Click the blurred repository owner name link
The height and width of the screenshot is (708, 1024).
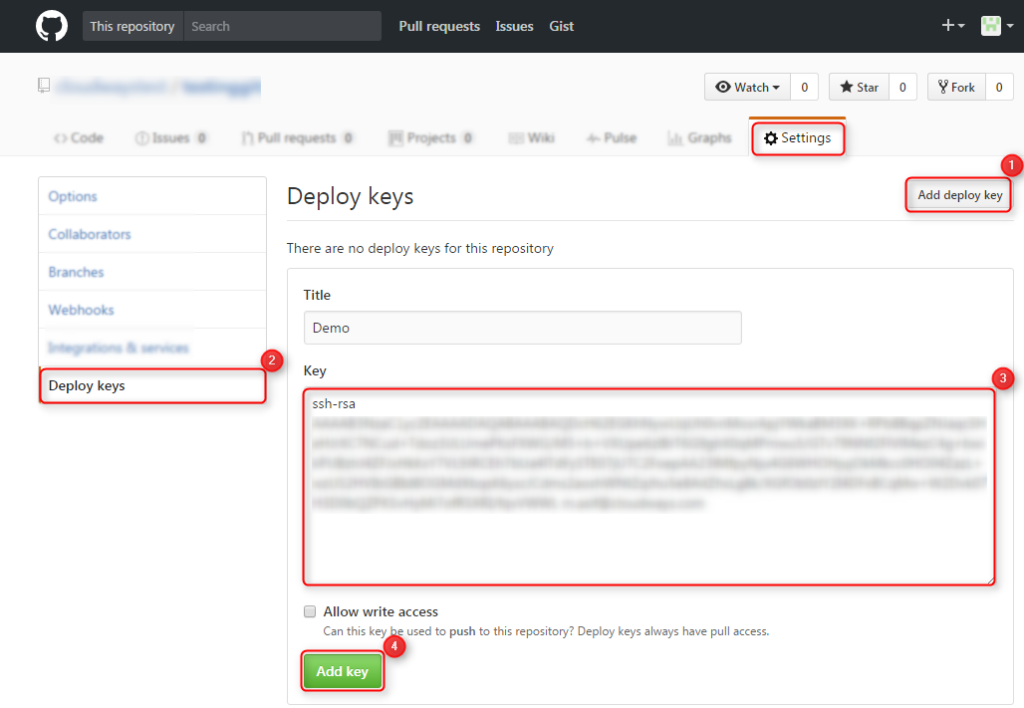(112, 86)
